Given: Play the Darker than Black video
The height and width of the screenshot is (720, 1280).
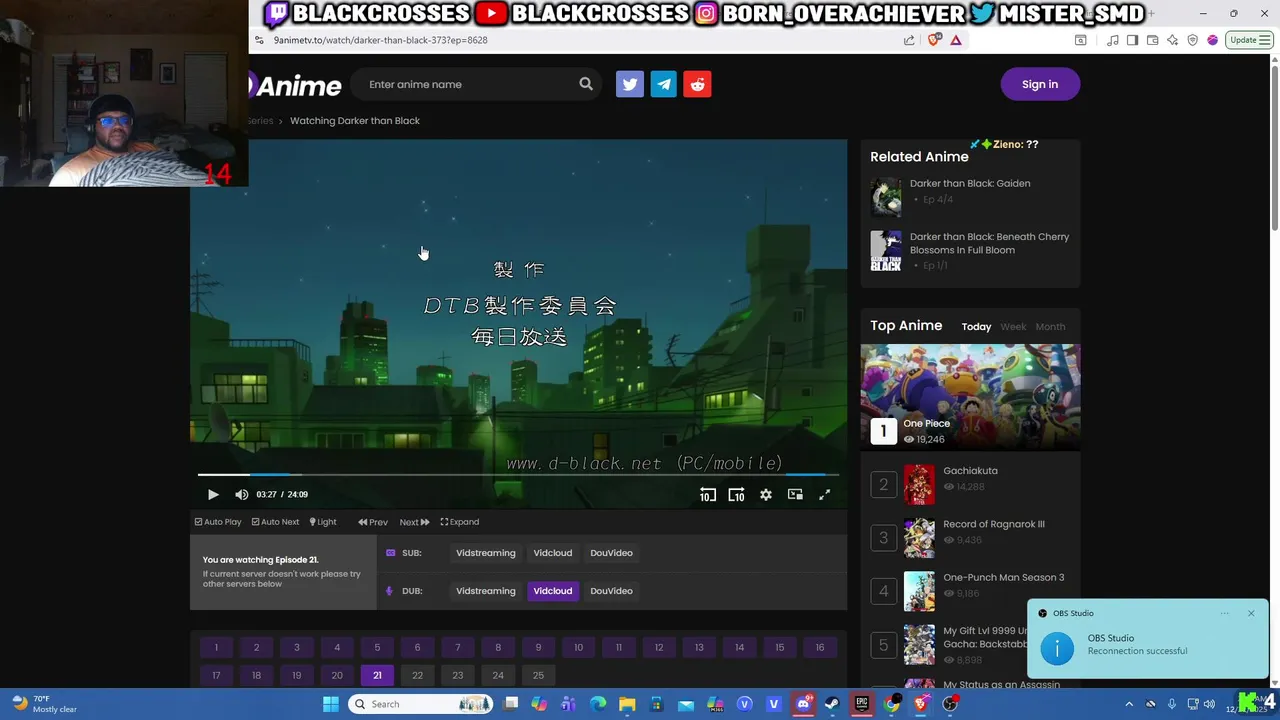Looking at the screenshot, I should (213, 494).
